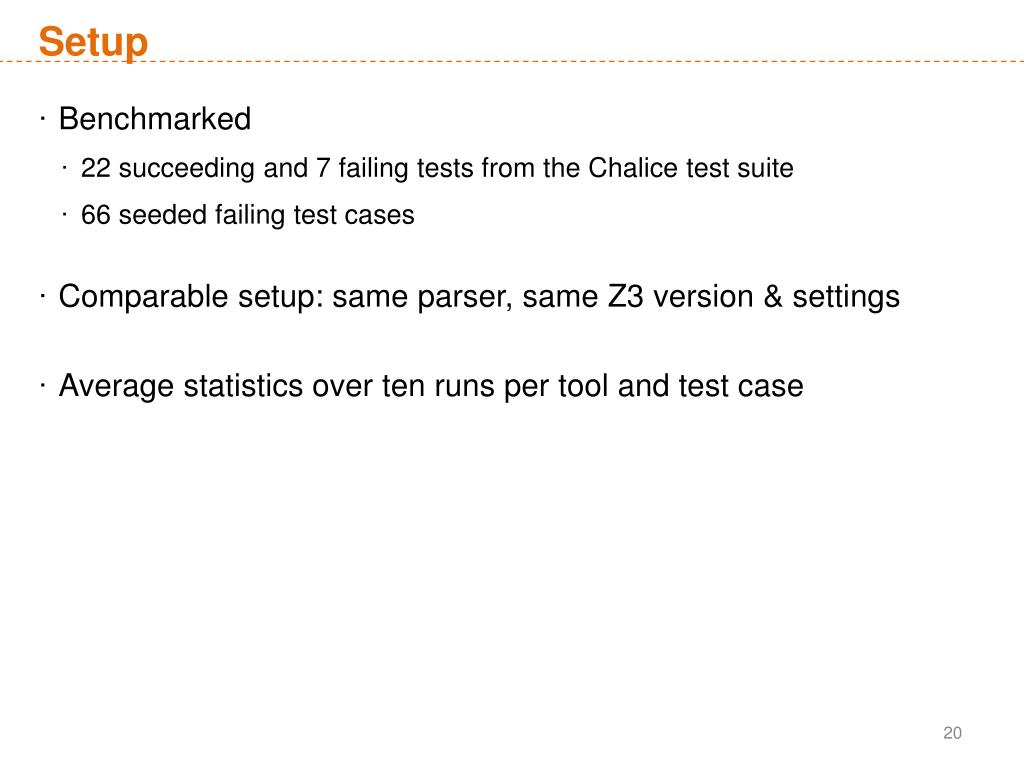Image resolution: width=1024 pixels, height=768 pixels.
Task: Click the bullet dot before "Comparable setup"
Action: click(x=45, y=297)
